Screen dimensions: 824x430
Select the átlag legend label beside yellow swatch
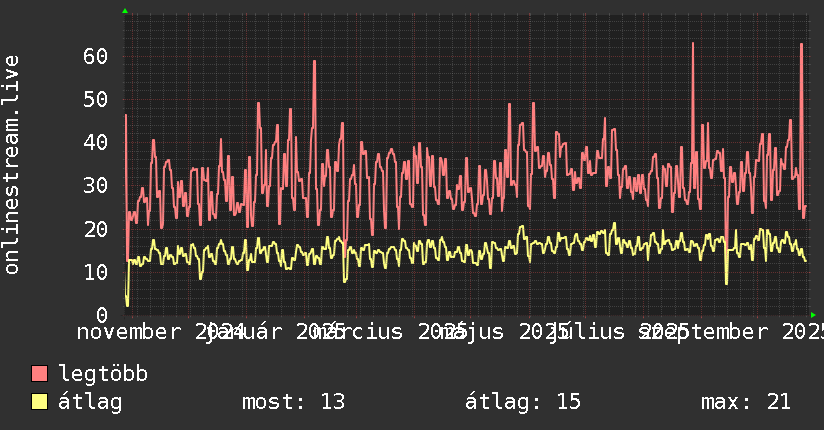click(90, 402)
